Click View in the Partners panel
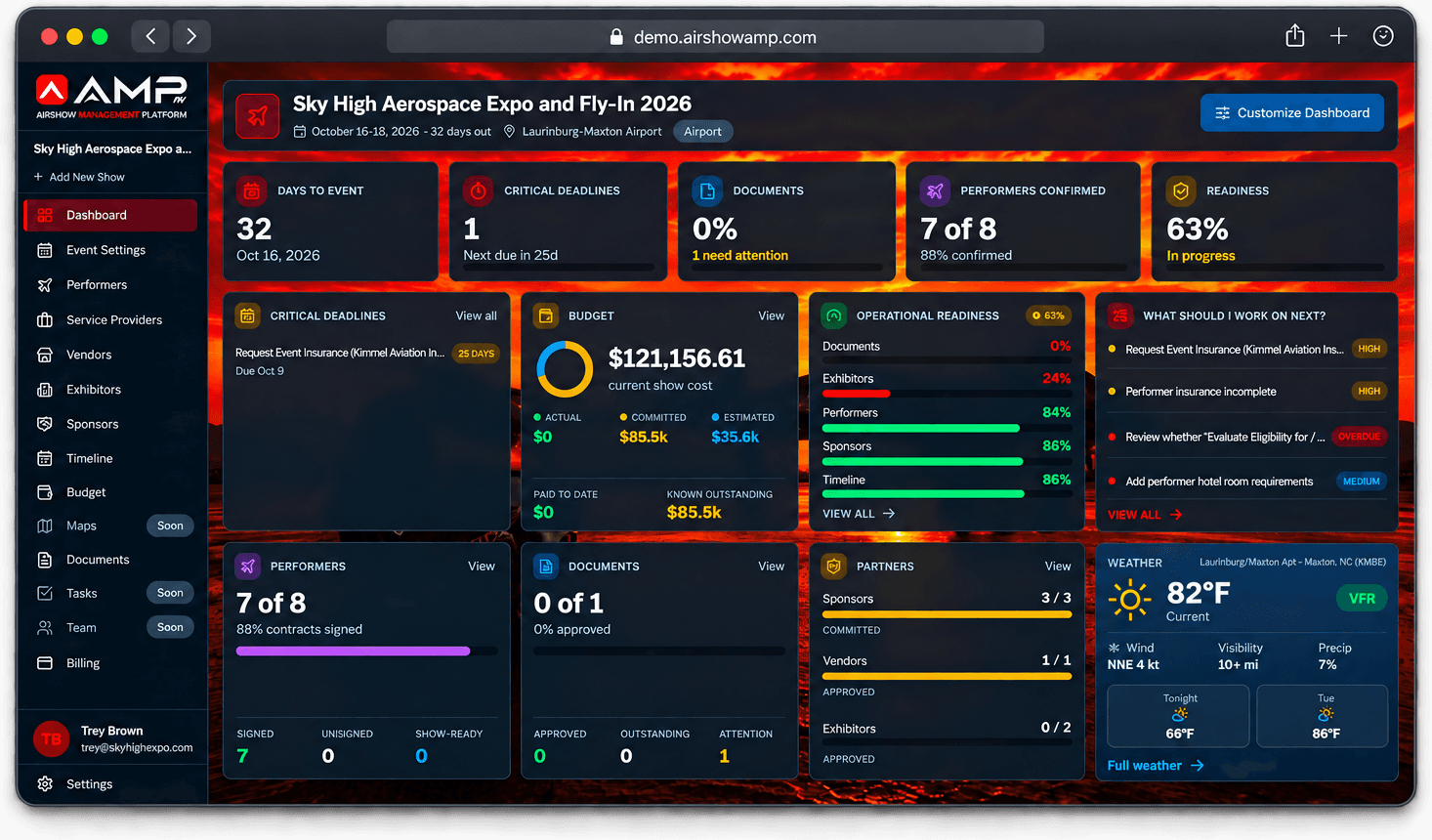 pyautogui.click(x=1058, y=566)
